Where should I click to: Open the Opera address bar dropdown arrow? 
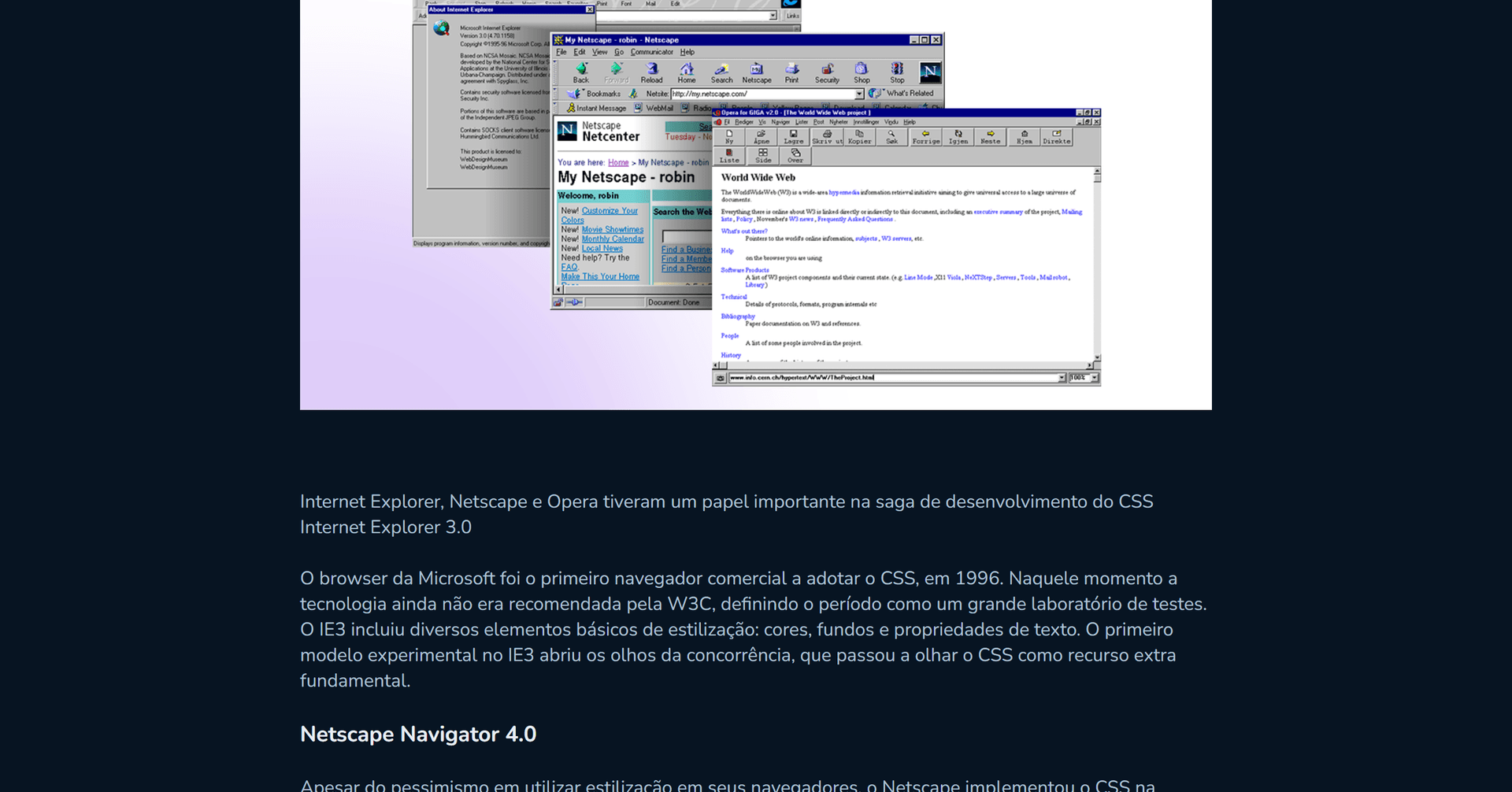[1062, 378]
